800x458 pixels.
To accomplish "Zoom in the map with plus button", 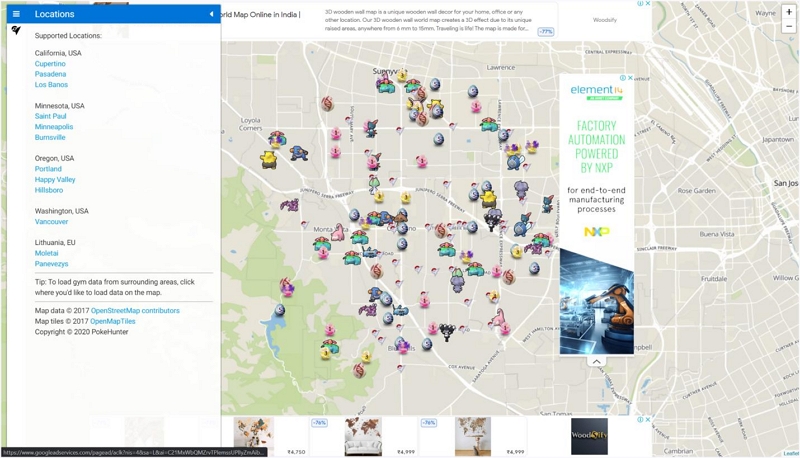I will 789,12.
